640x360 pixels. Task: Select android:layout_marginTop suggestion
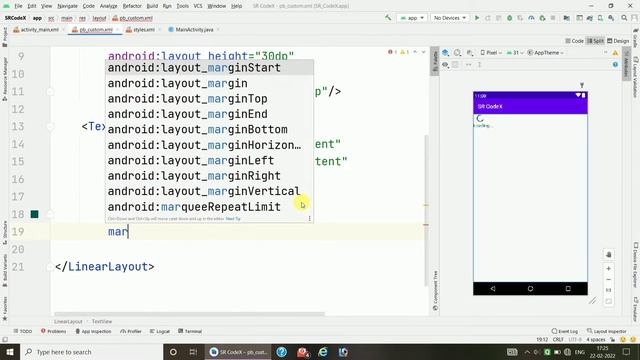tap(209, 99)
